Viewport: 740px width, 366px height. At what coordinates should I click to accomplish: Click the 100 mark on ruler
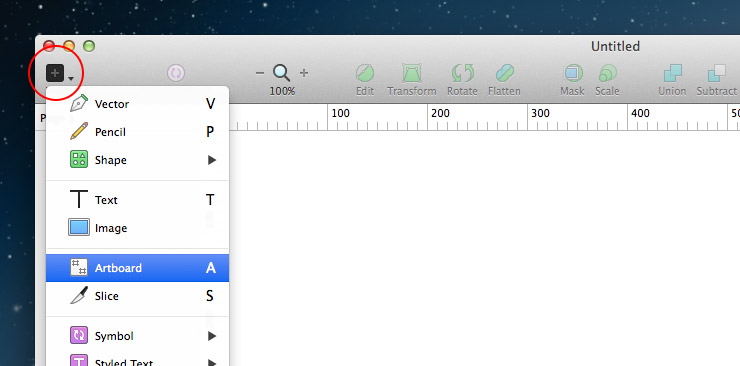pyautogui.click(x=340, y=113)
